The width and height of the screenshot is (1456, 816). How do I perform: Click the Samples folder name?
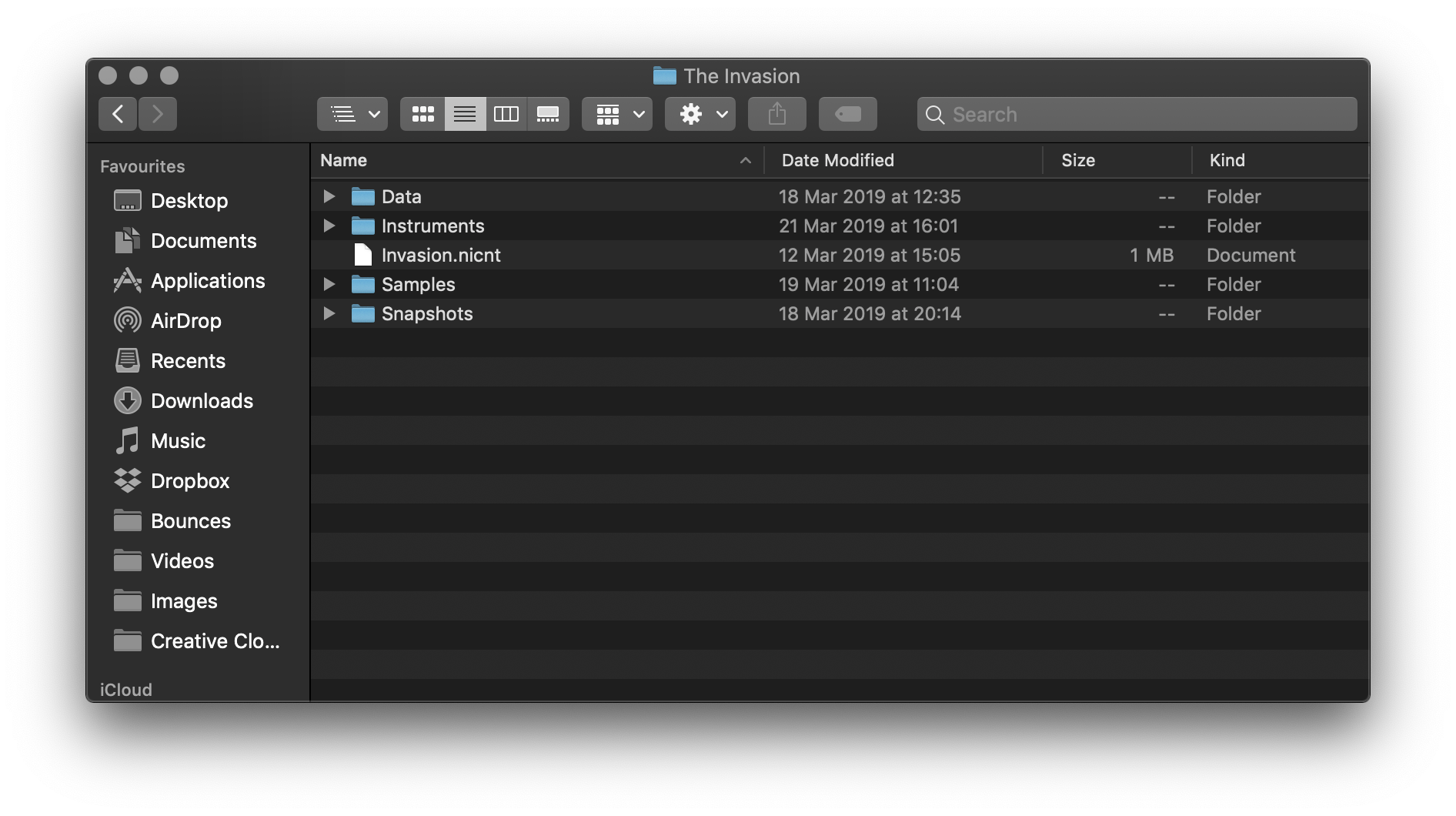click(418, 284)
